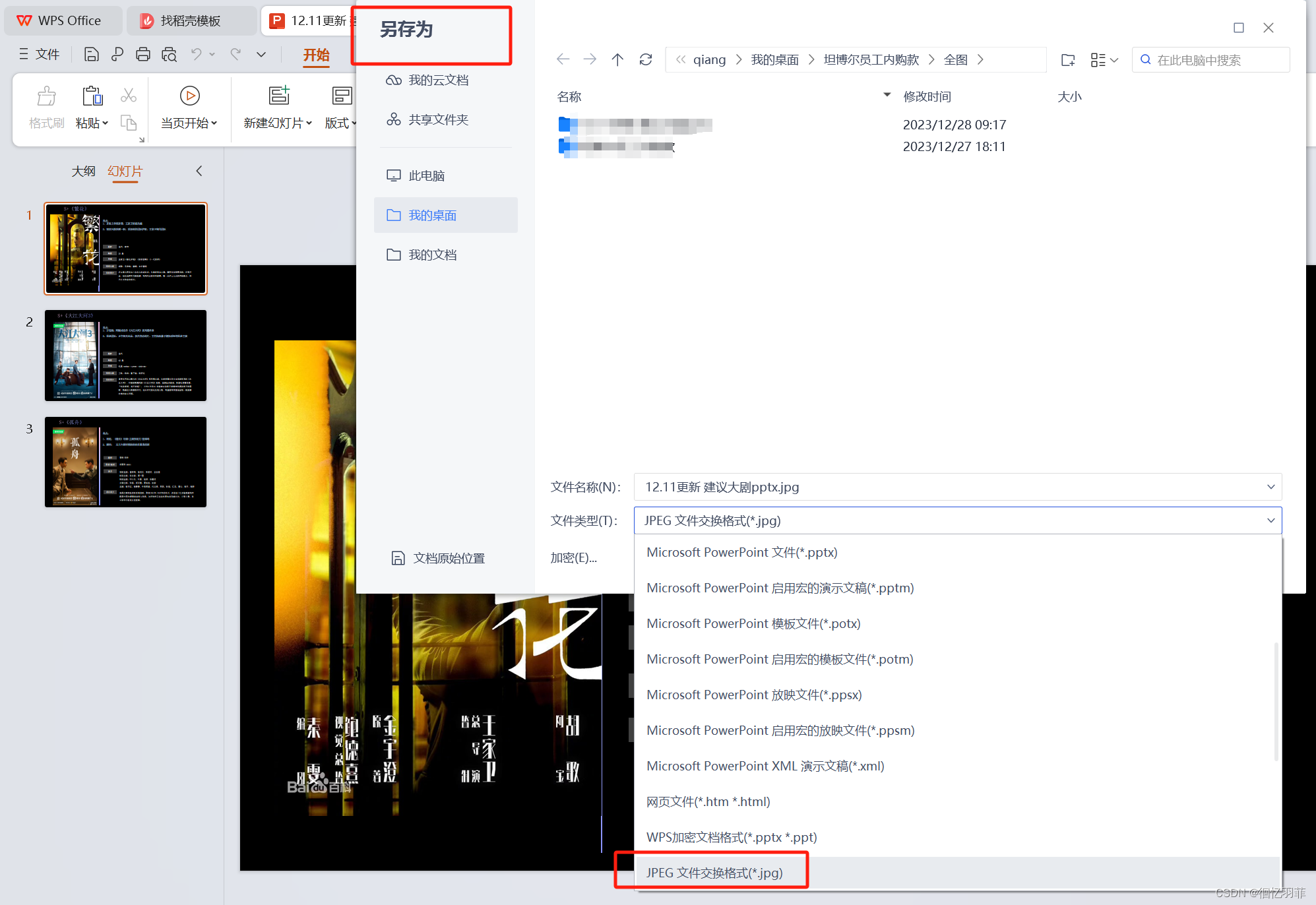
Task: Click the Format Painter (格式刷) icon
Action: point(47,96)
